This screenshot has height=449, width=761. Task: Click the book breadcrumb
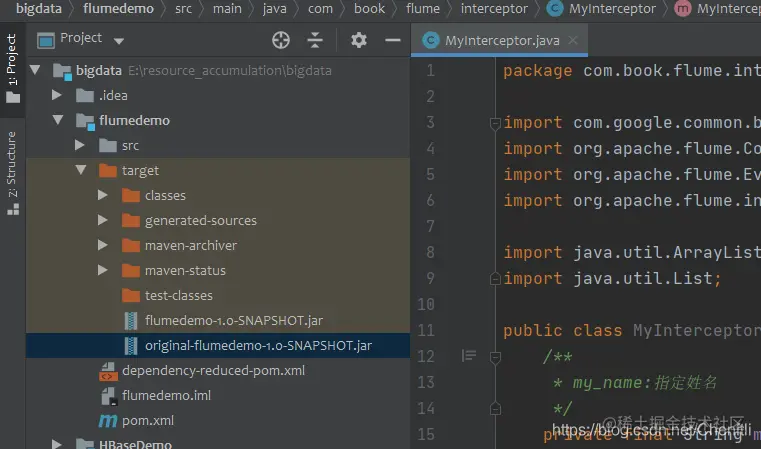pos(369,9)
